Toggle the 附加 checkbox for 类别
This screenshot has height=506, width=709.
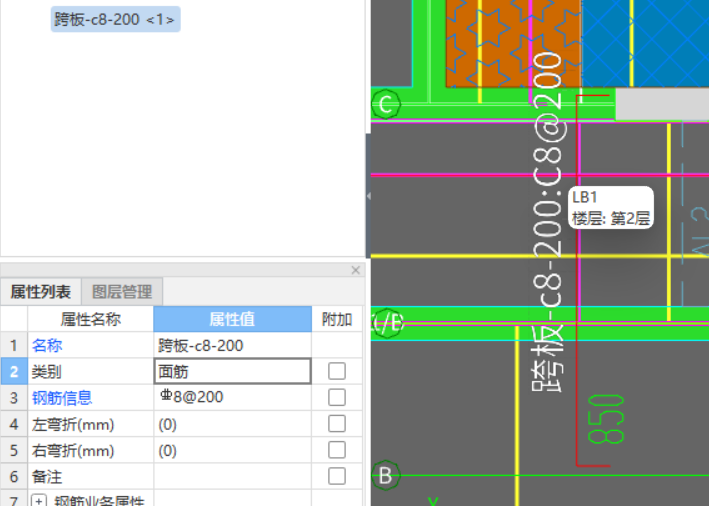(x=337, y=371)
